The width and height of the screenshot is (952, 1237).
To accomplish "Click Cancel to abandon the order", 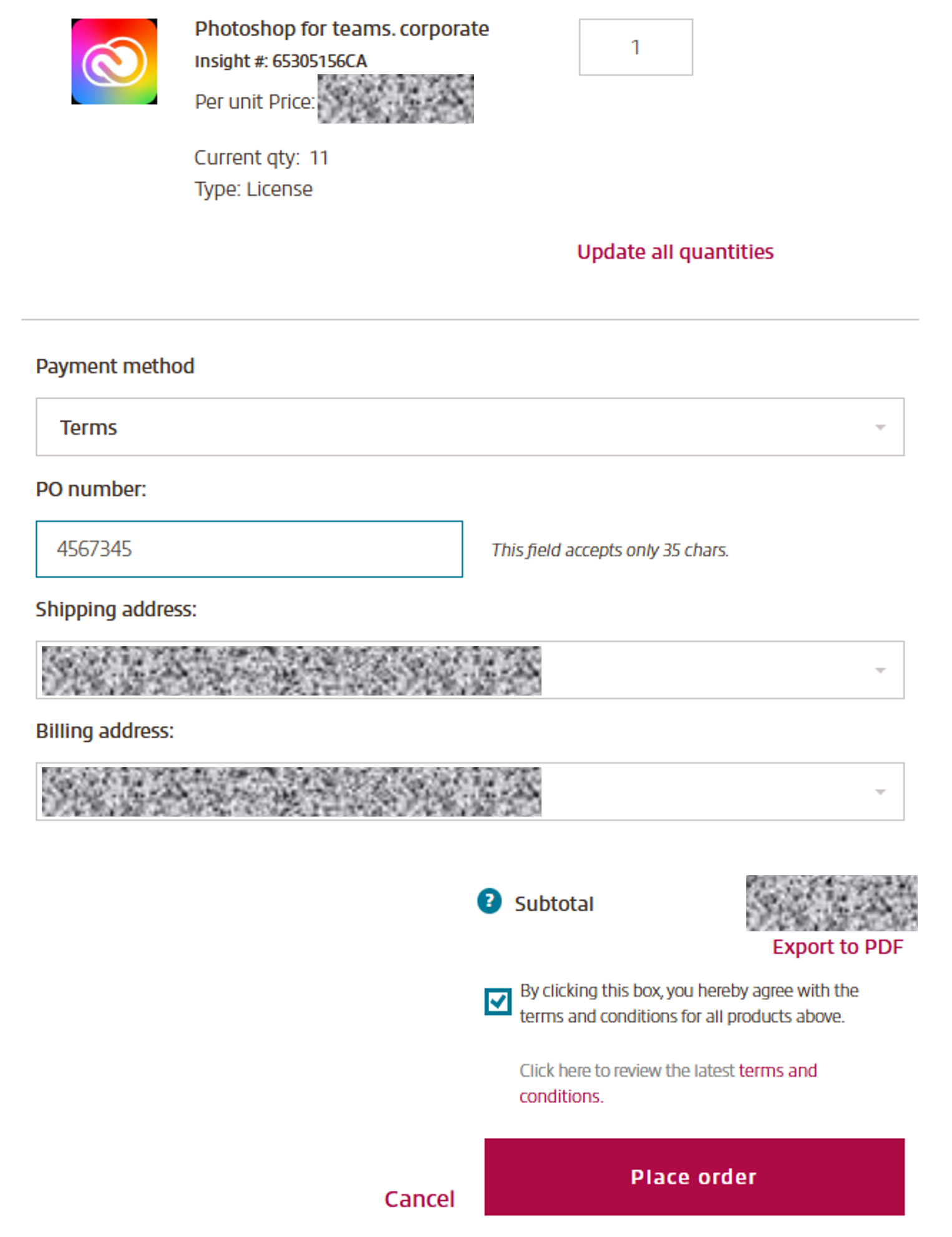I will click(x=419, y=1198).
